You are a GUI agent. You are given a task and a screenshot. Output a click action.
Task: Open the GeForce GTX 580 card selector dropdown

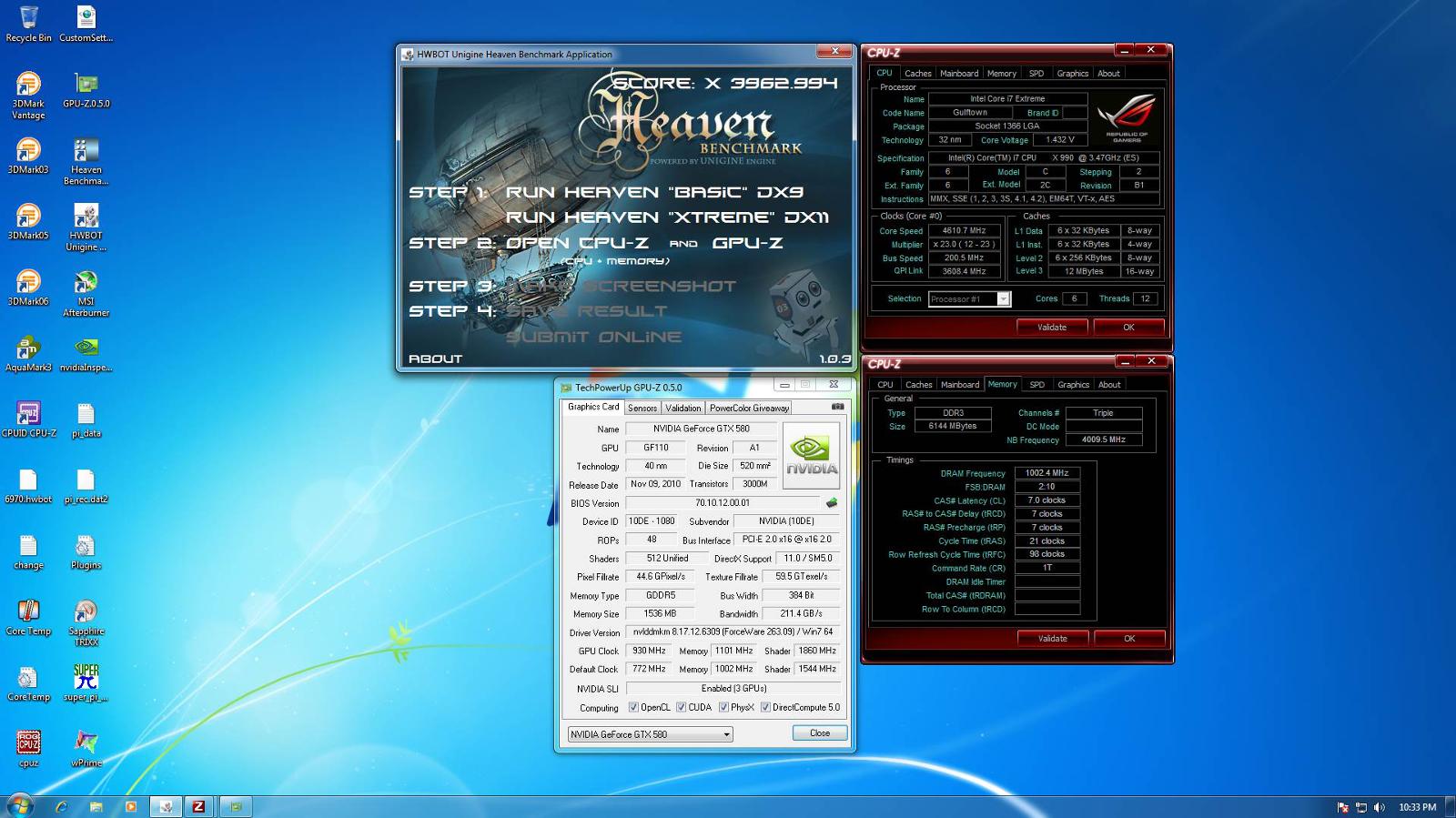click(650, 733)
